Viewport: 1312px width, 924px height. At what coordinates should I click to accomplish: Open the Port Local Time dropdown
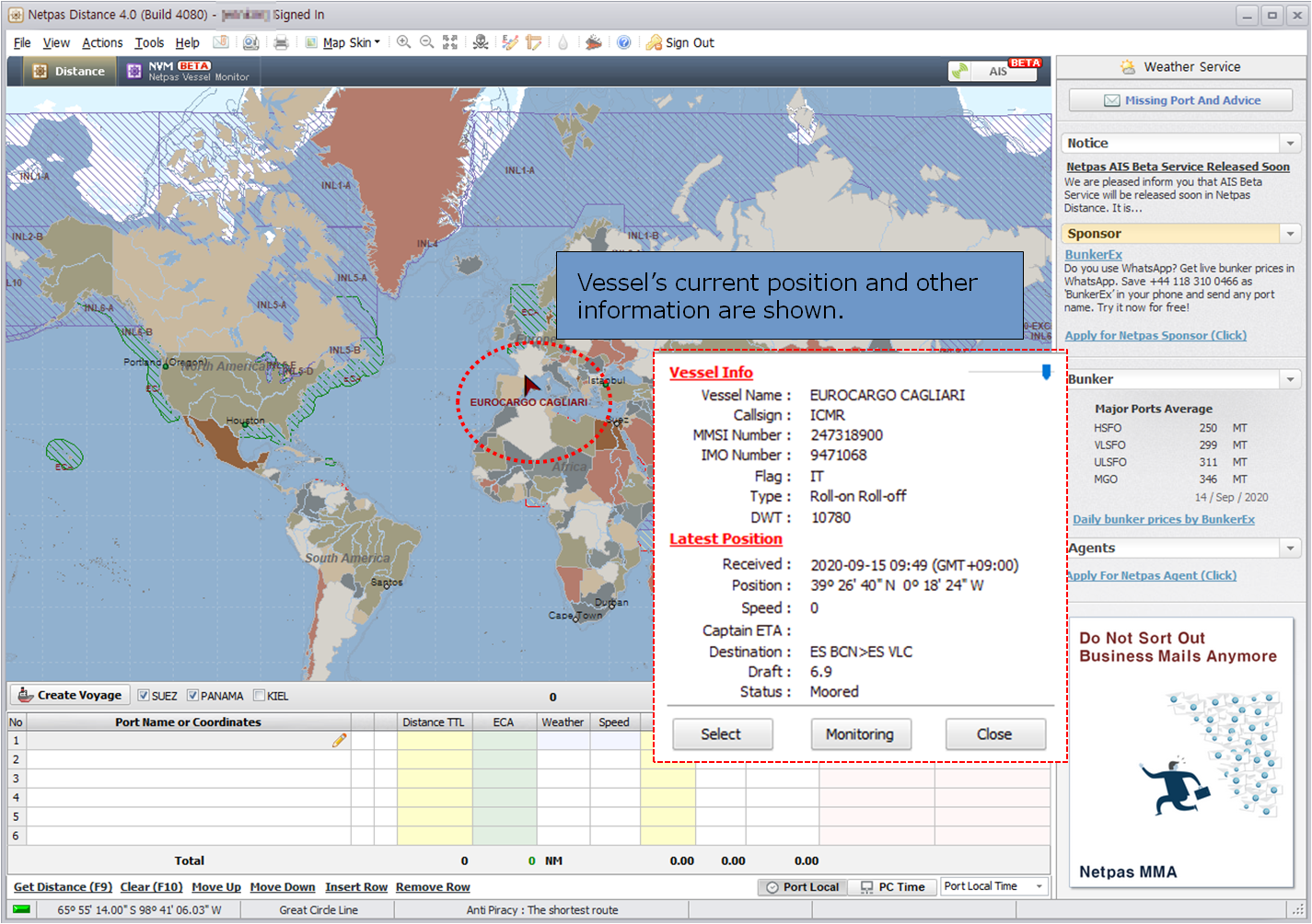point(995,886)
